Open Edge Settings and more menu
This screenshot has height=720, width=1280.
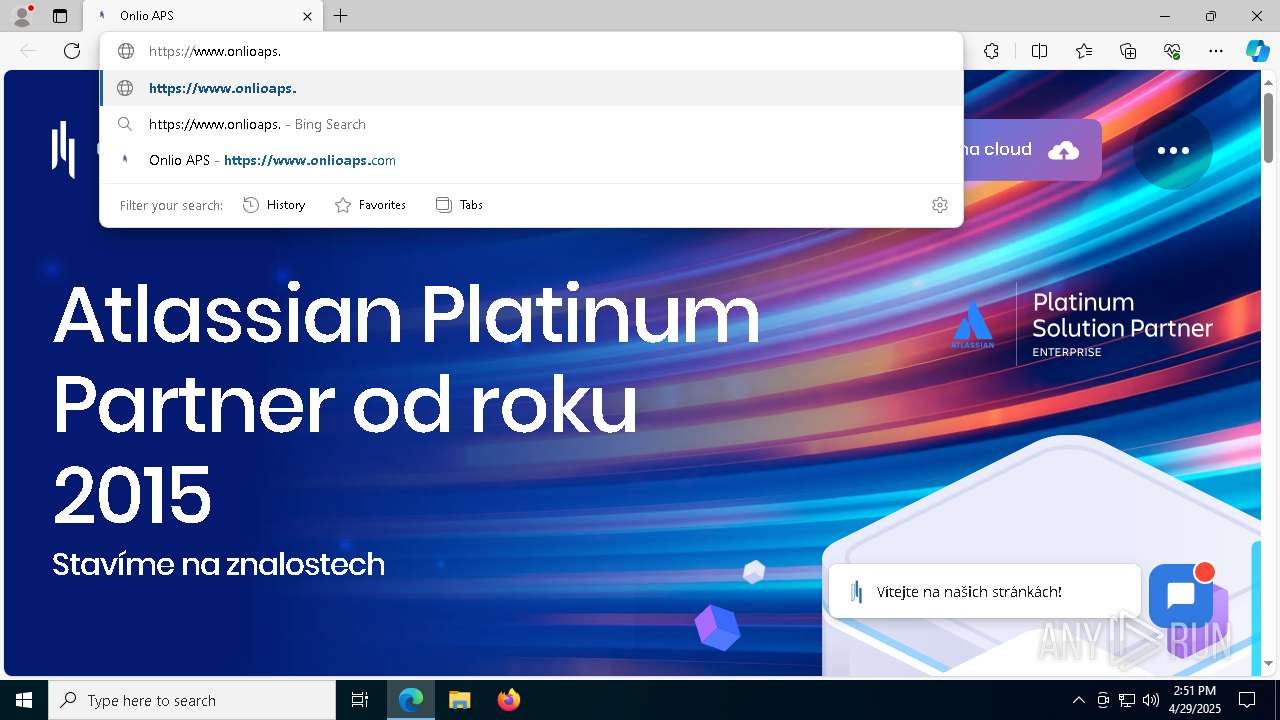[x=1216, y=51]
